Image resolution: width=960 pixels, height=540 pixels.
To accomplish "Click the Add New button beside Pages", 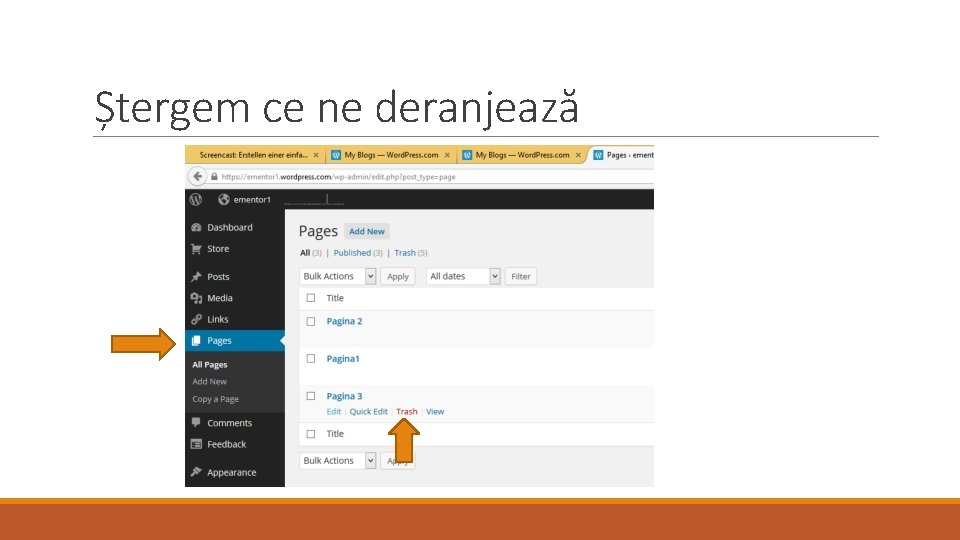I will pyautogui.click(x=367, y=231).
